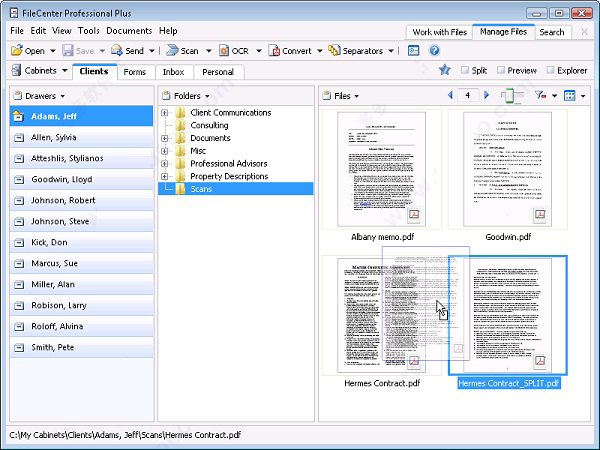600x450 pixels.
Task: Click the Separators toolbar icon
Action: (x=333, y=51)
